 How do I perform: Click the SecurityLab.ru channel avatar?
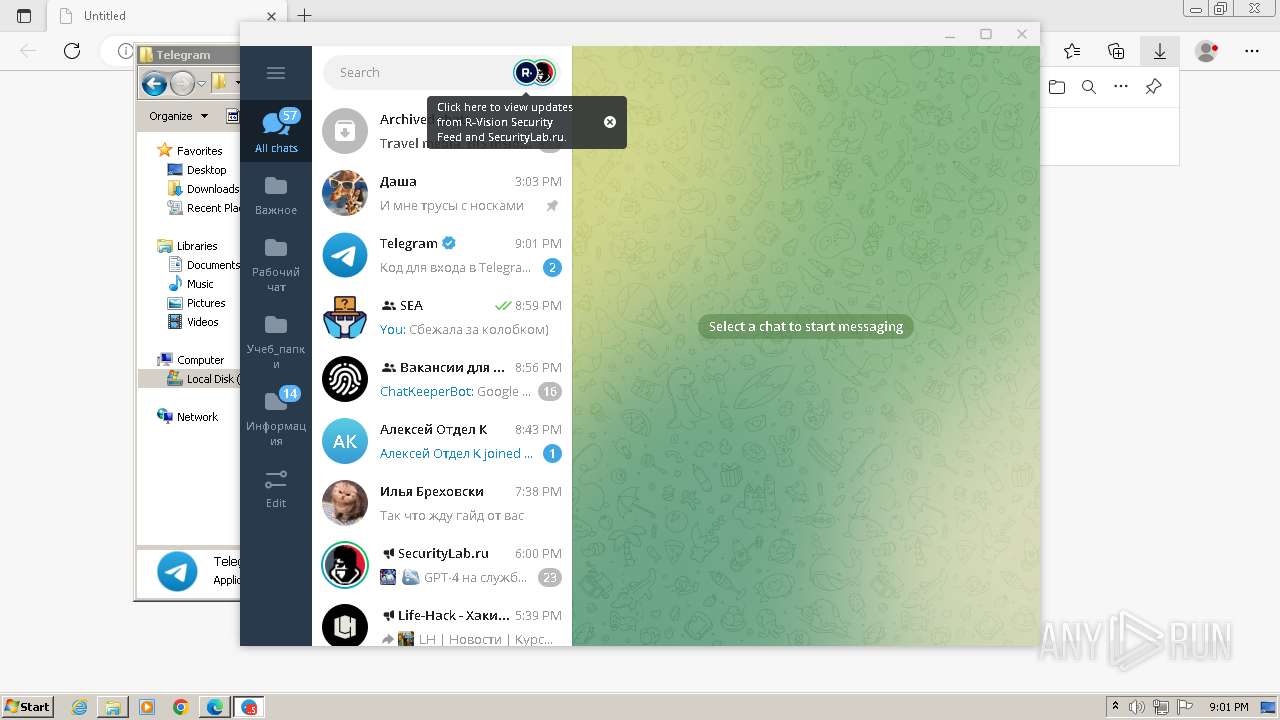click(x=345, y=565)
